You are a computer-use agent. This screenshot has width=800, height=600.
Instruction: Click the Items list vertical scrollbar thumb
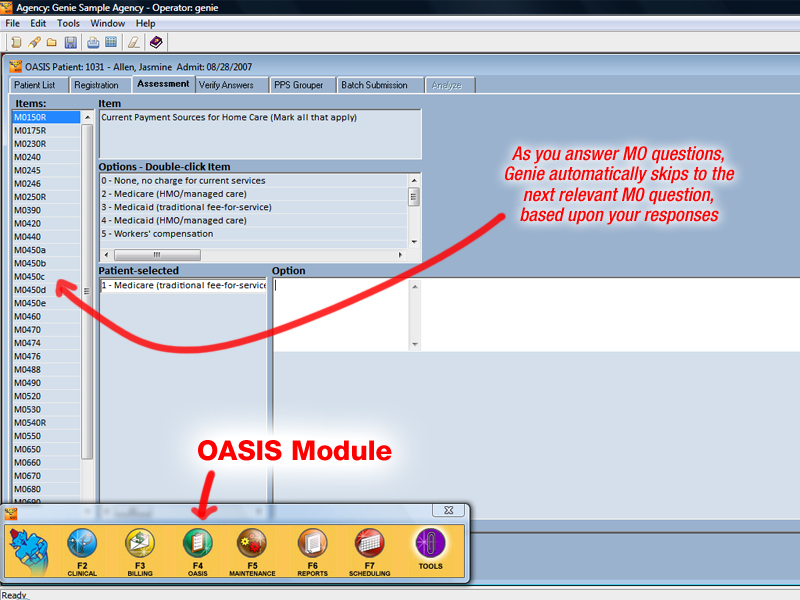point(87,291)
